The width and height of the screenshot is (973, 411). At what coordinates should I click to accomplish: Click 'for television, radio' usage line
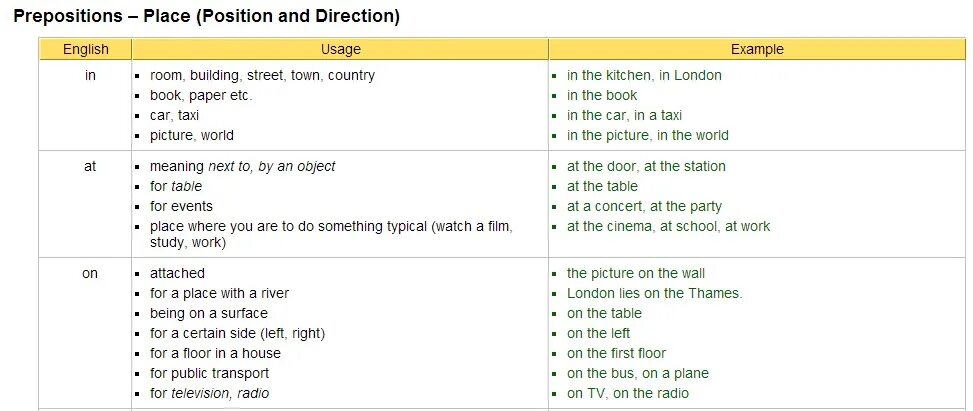pos(209,393)
